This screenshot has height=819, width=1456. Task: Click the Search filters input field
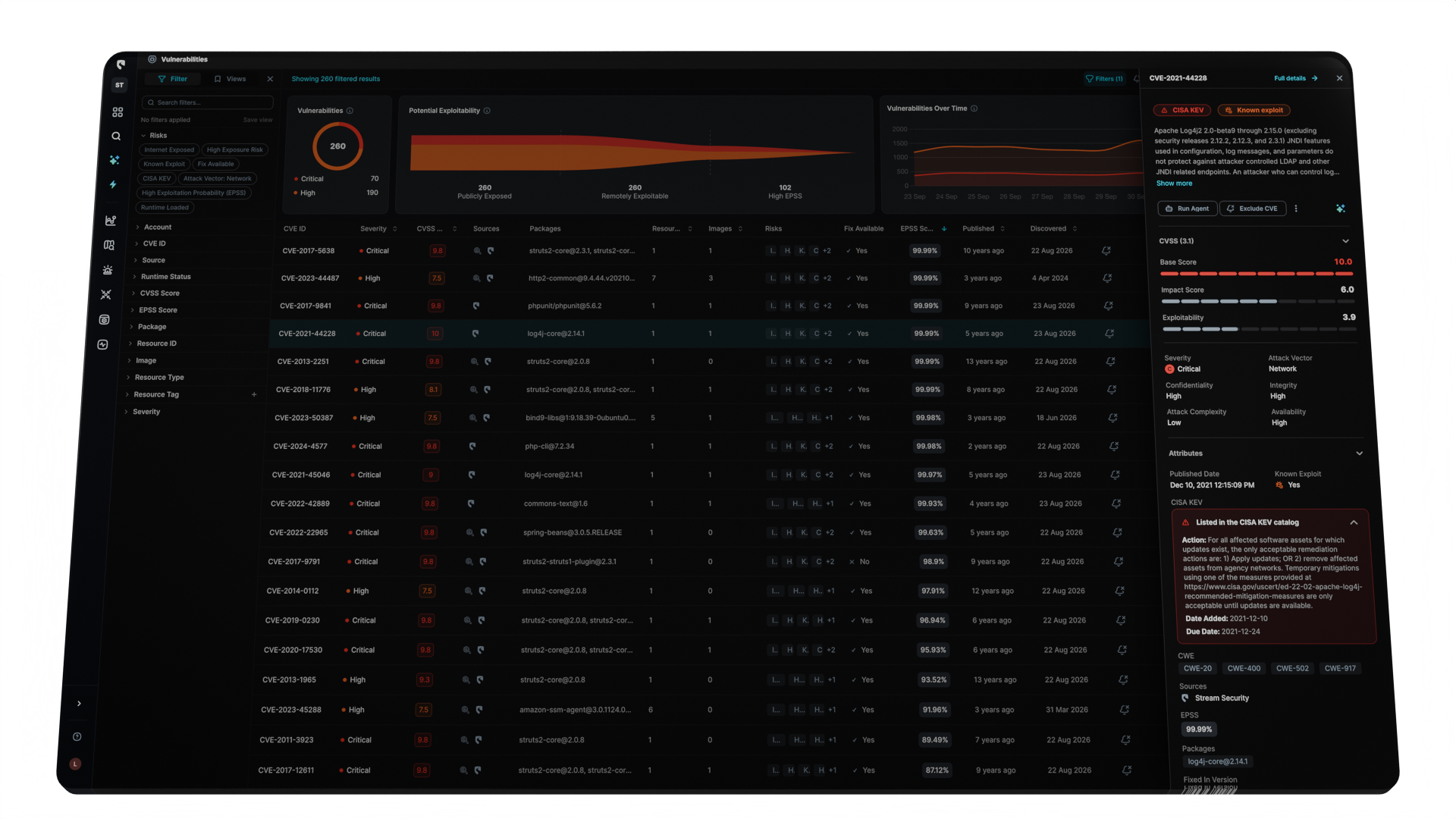[208, 102]
